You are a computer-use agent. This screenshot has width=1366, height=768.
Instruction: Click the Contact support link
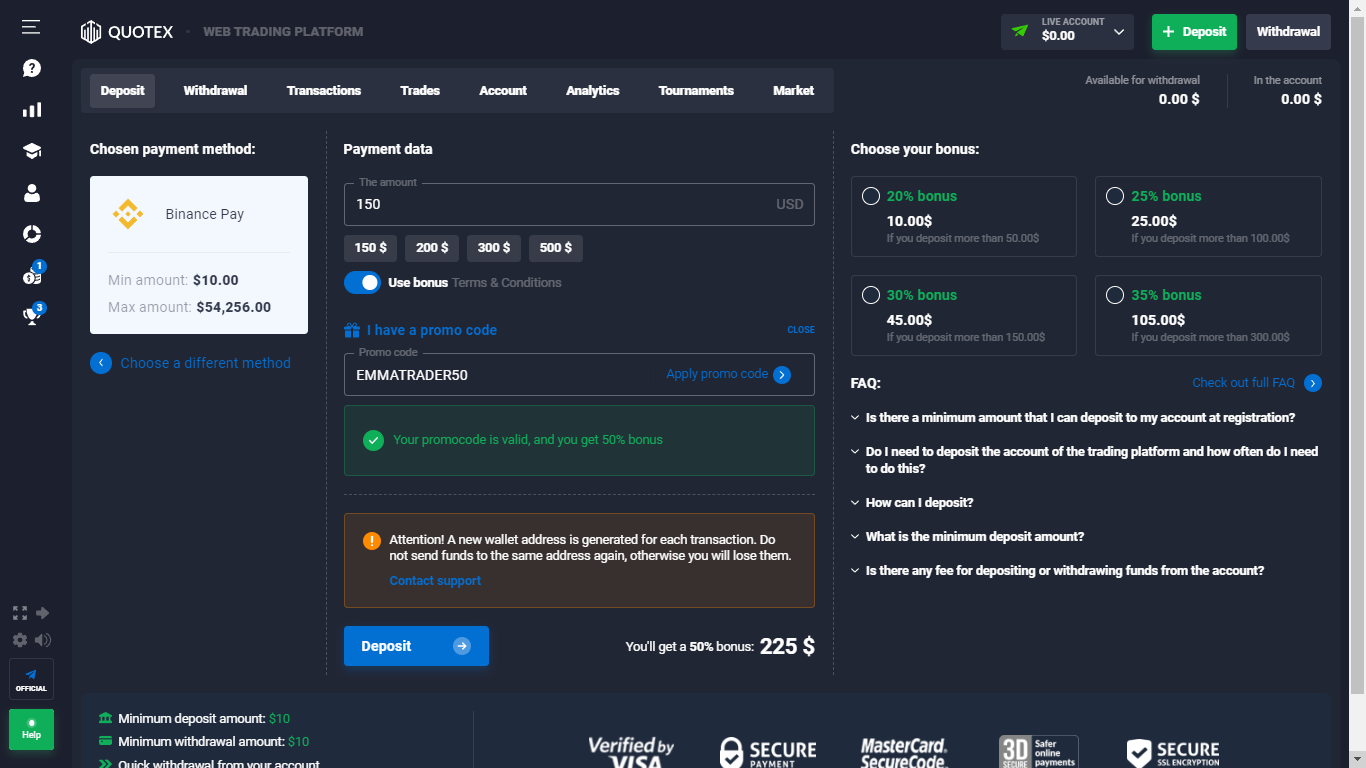[x=435, y=581]
